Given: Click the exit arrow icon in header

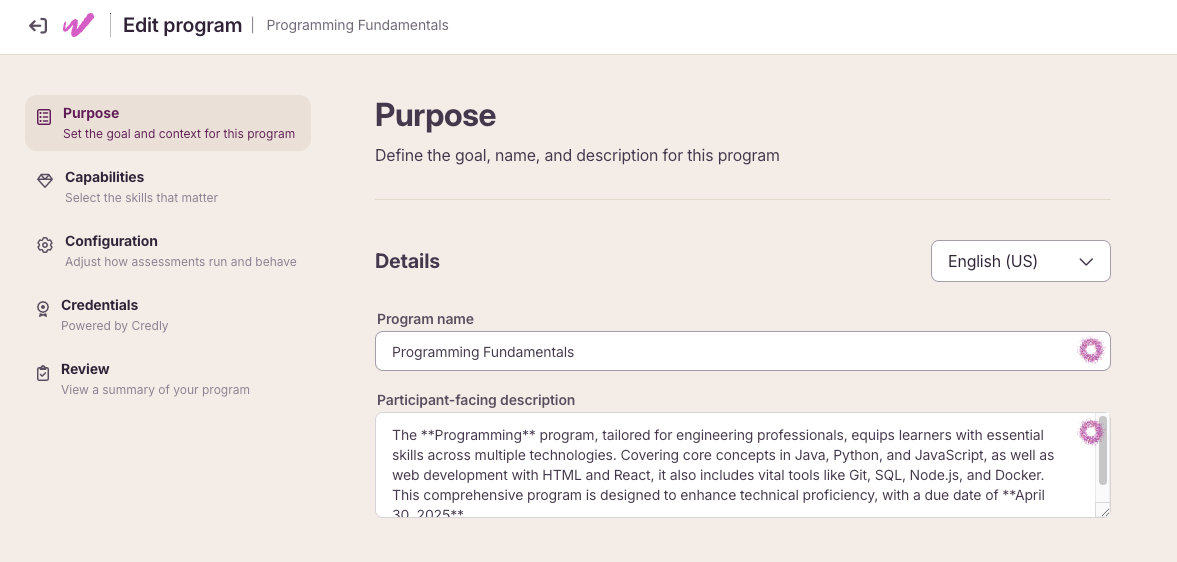Looking at the screenshot, I should 38,26.
